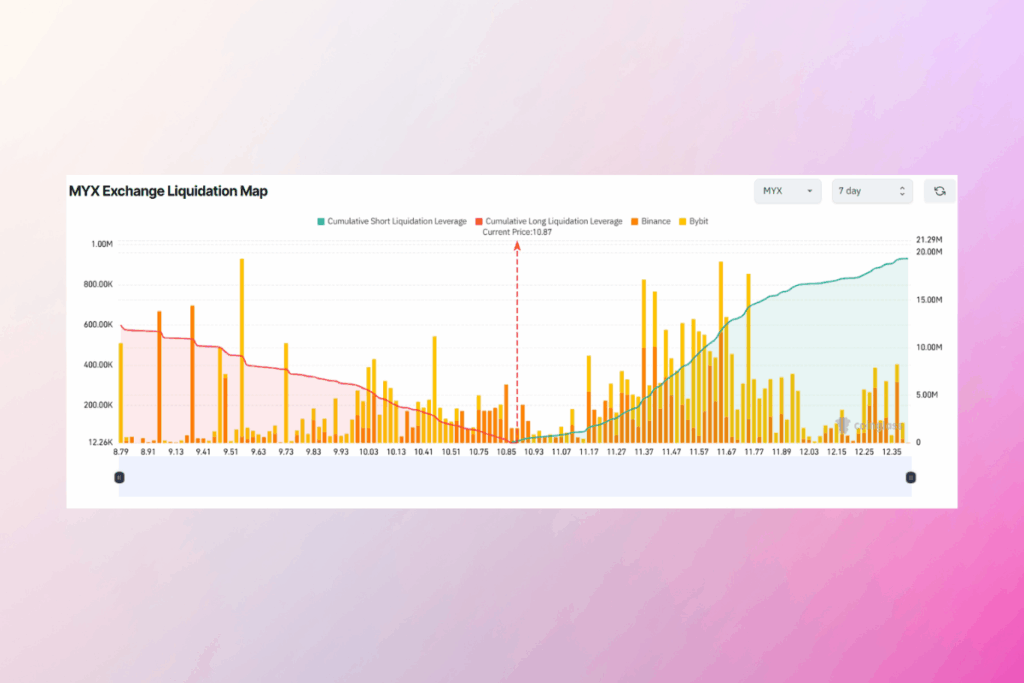Toggle Cumulative Long Liquidation Leverage legend
1024x683 pixels.
[553, 221]
